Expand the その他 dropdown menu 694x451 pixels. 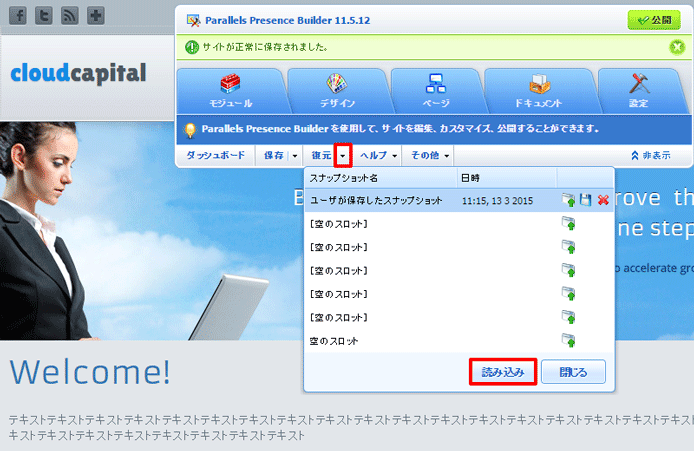click(431, 156)
